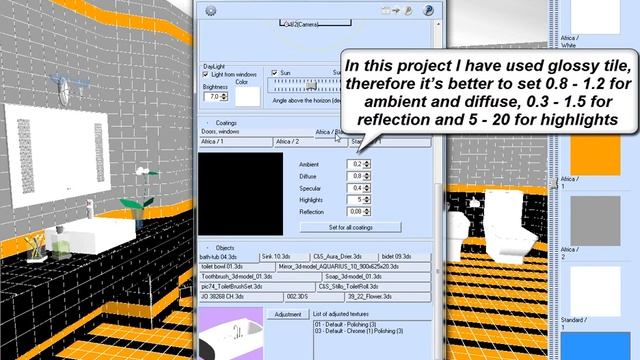
Task: Select the C&S_Stillo_ToiletRoll.3ds object
Action: click(373, 287)
